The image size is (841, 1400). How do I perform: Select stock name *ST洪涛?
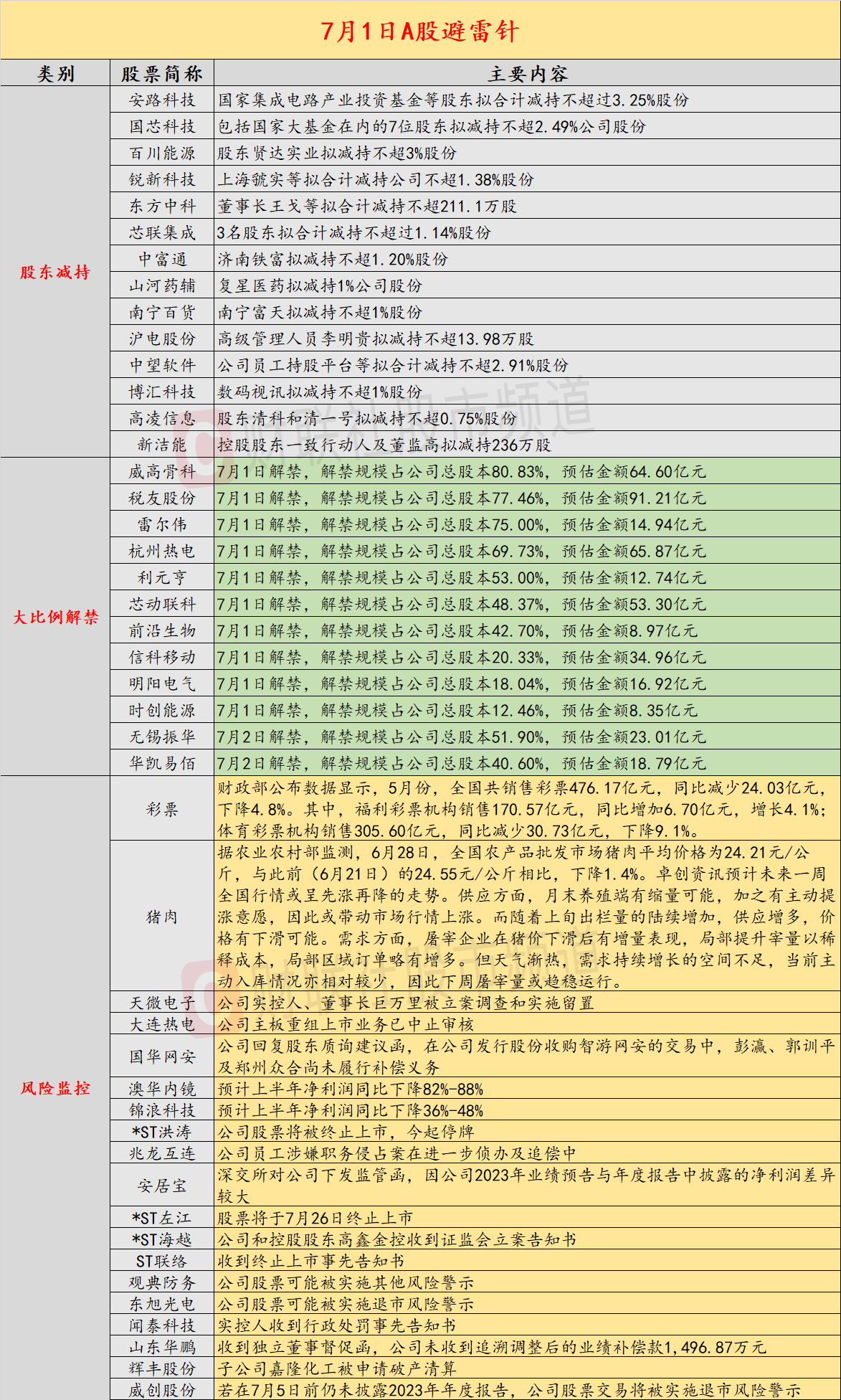coord(162,1132)
